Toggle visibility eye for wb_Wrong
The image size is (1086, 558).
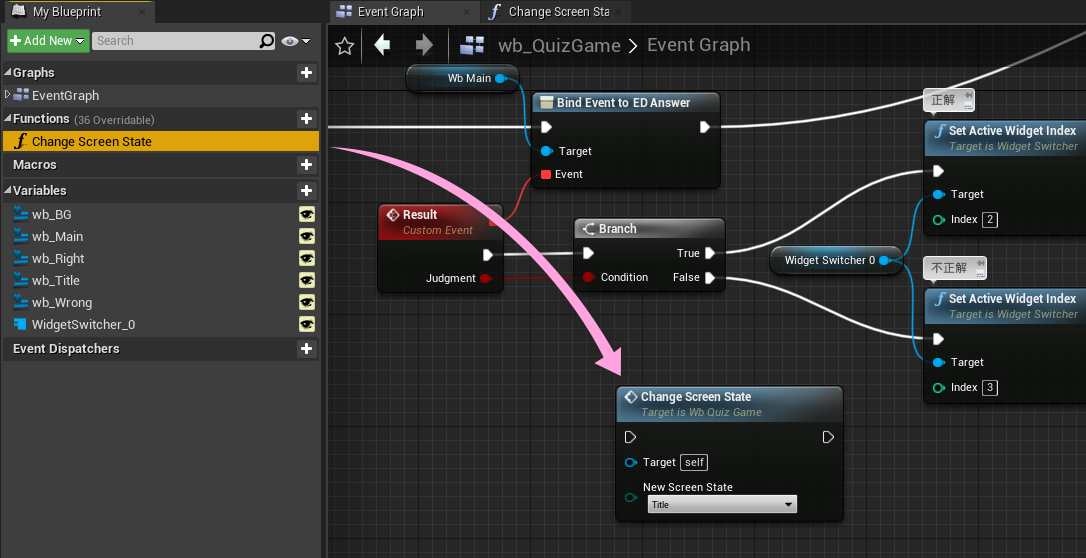(x=307, y=303)
